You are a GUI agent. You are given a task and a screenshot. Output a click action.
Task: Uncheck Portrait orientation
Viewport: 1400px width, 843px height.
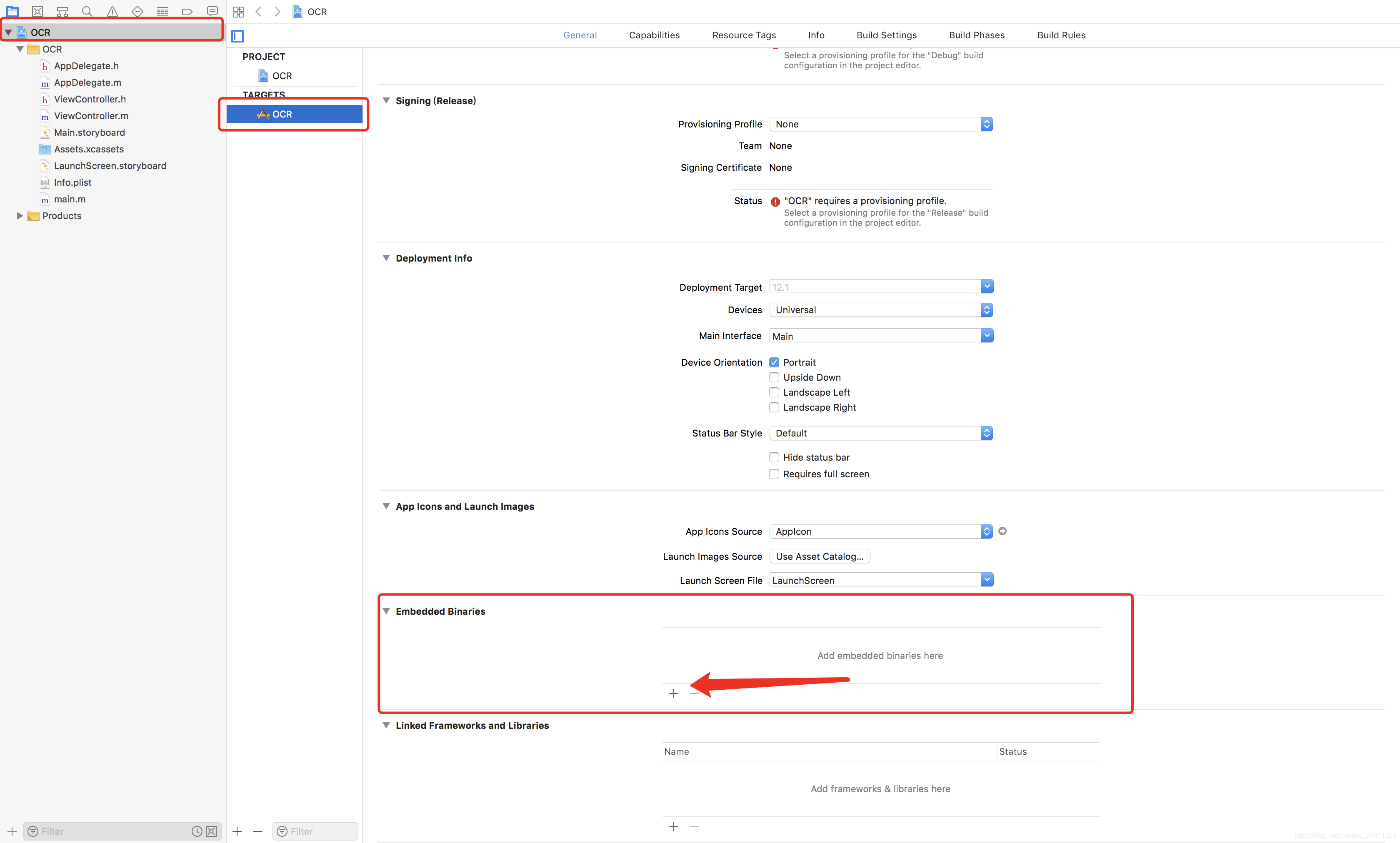coord(774,362)
